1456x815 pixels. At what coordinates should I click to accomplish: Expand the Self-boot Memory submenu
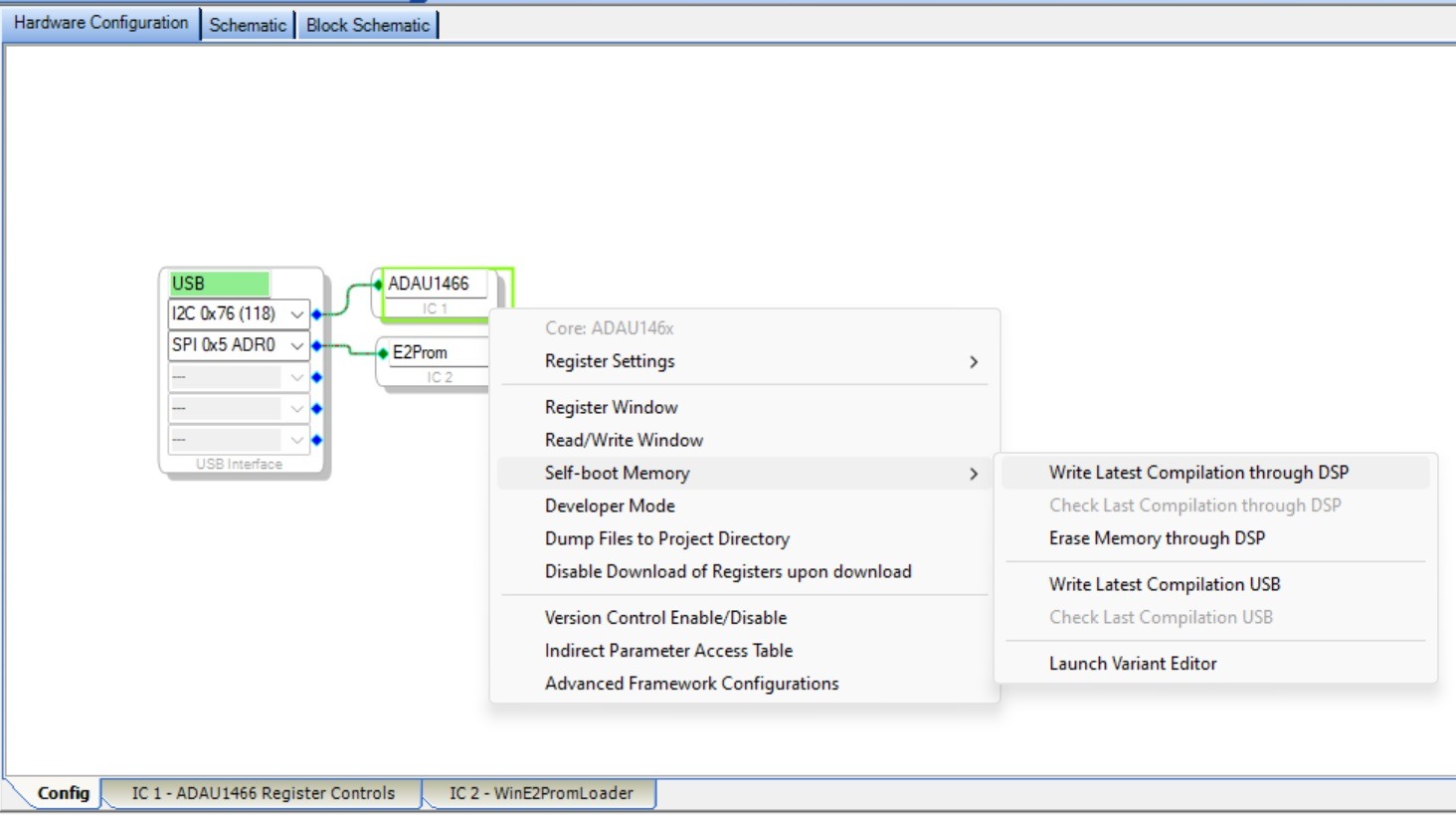[x=744, y=473]
